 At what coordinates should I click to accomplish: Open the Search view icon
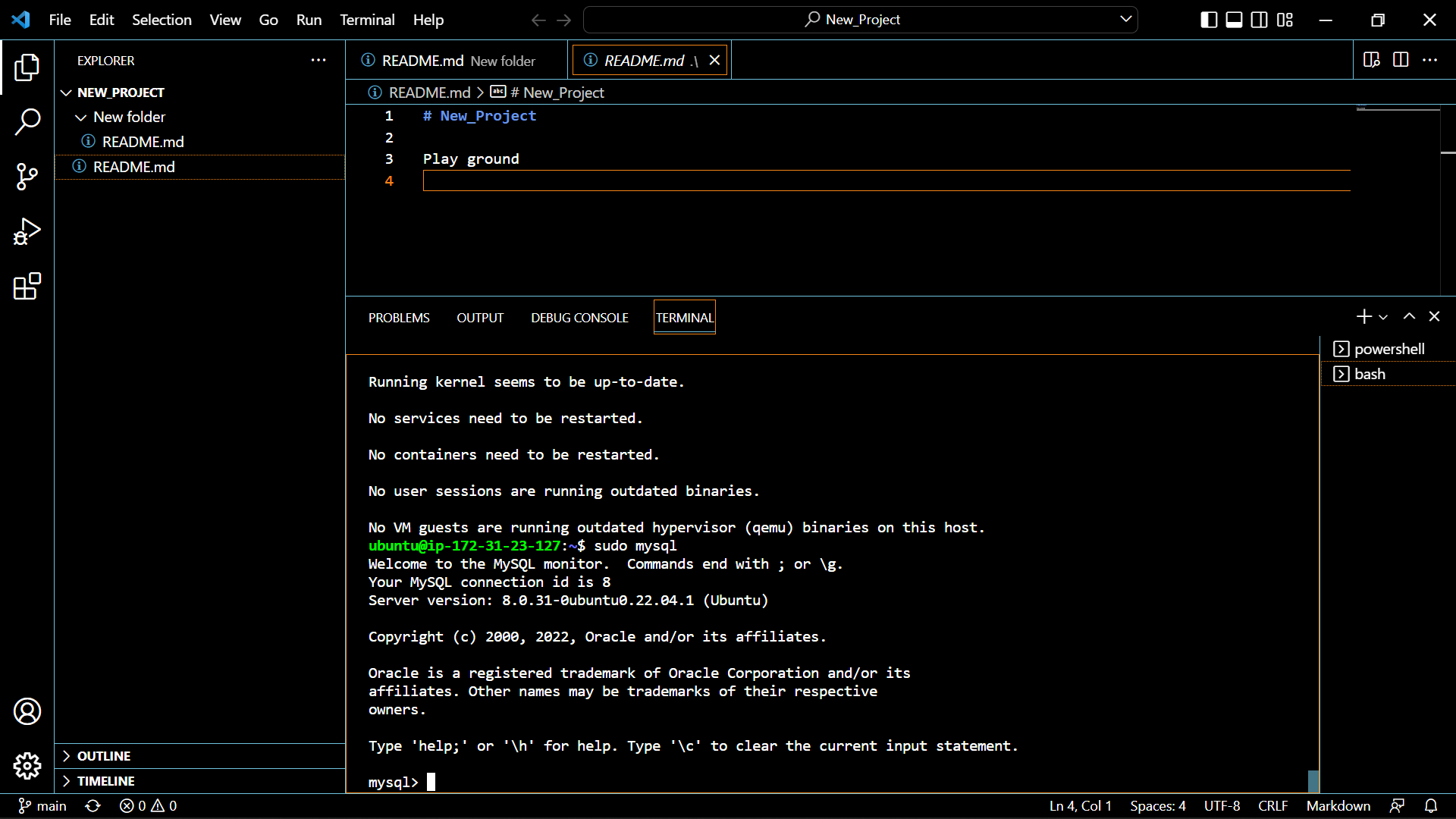click(27, 121)
